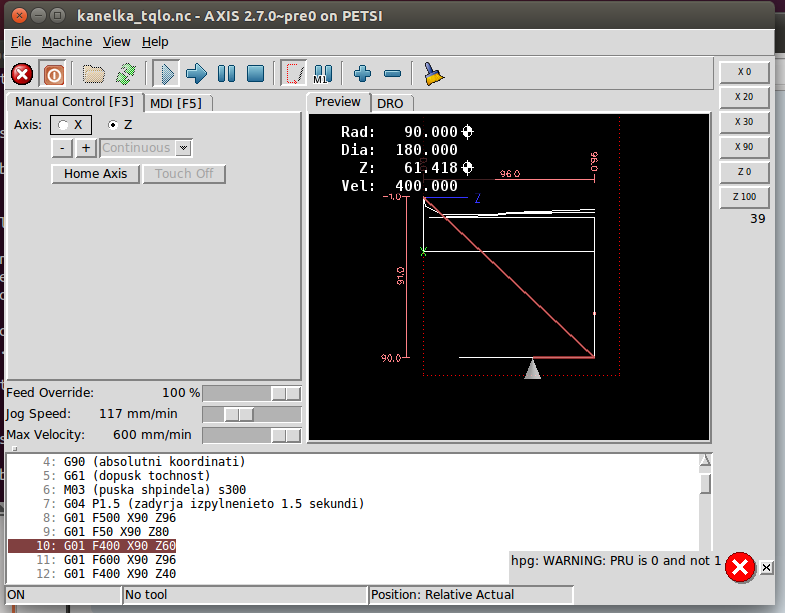The width and height of the screenshot is (785, 613).
Task: Toggle optional pause M1 button
Action: coord(323,73)
